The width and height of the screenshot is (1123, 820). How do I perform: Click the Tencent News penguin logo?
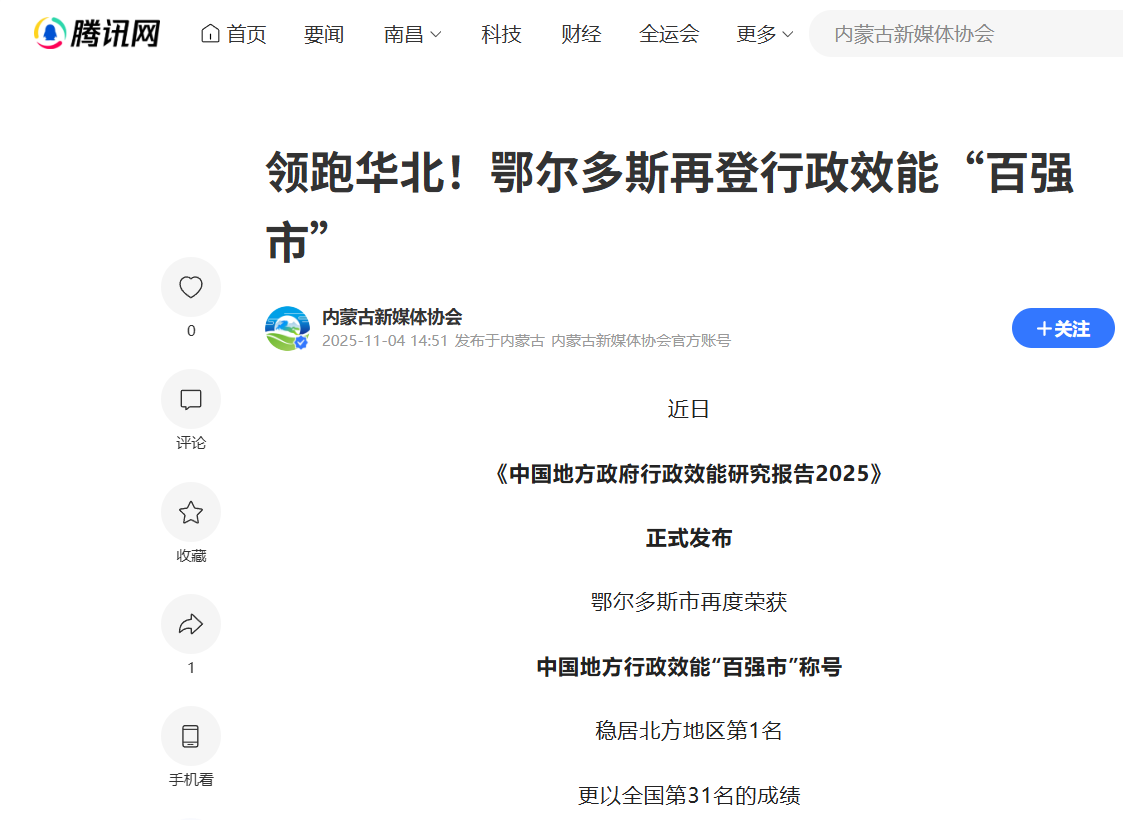tap(50, 34)
